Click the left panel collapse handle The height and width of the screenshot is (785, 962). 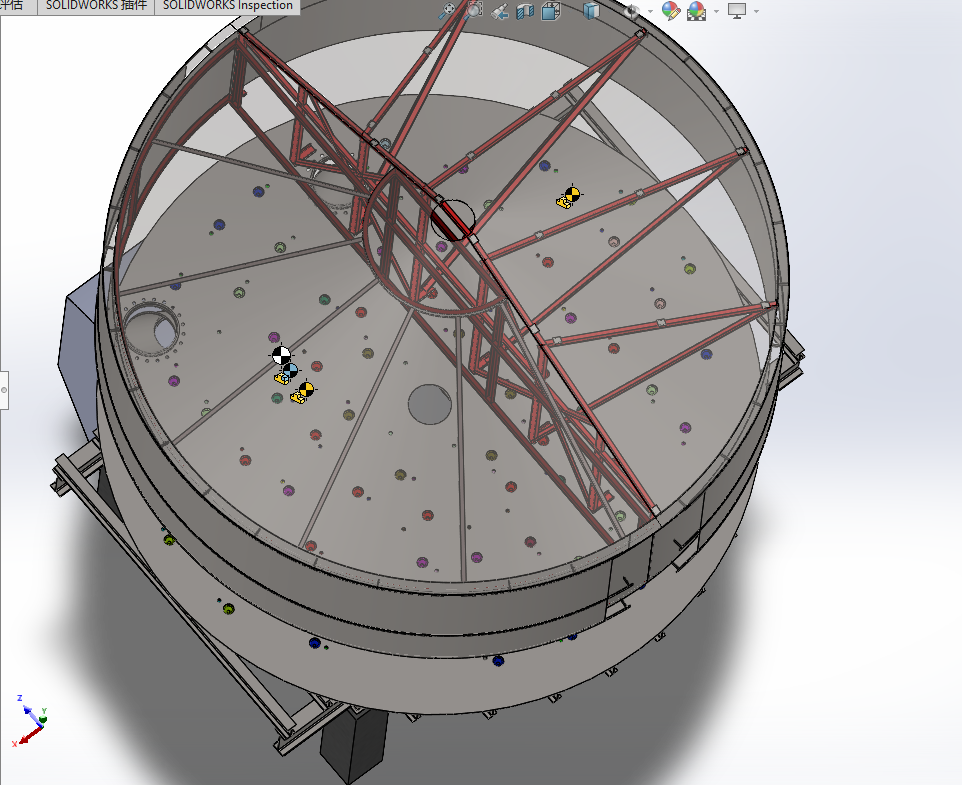4,388
